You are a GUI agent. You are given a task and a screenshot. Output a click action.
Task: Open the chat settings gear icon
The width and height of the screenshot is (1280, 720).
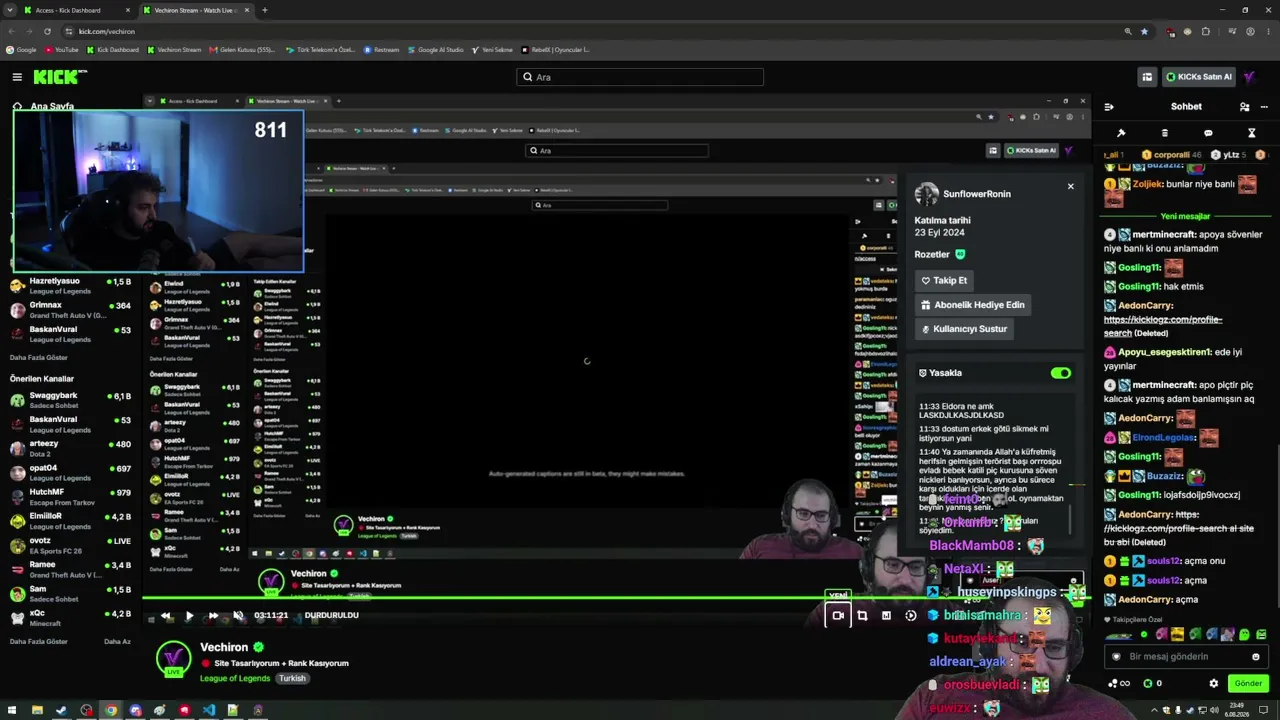click(1214, 684)
